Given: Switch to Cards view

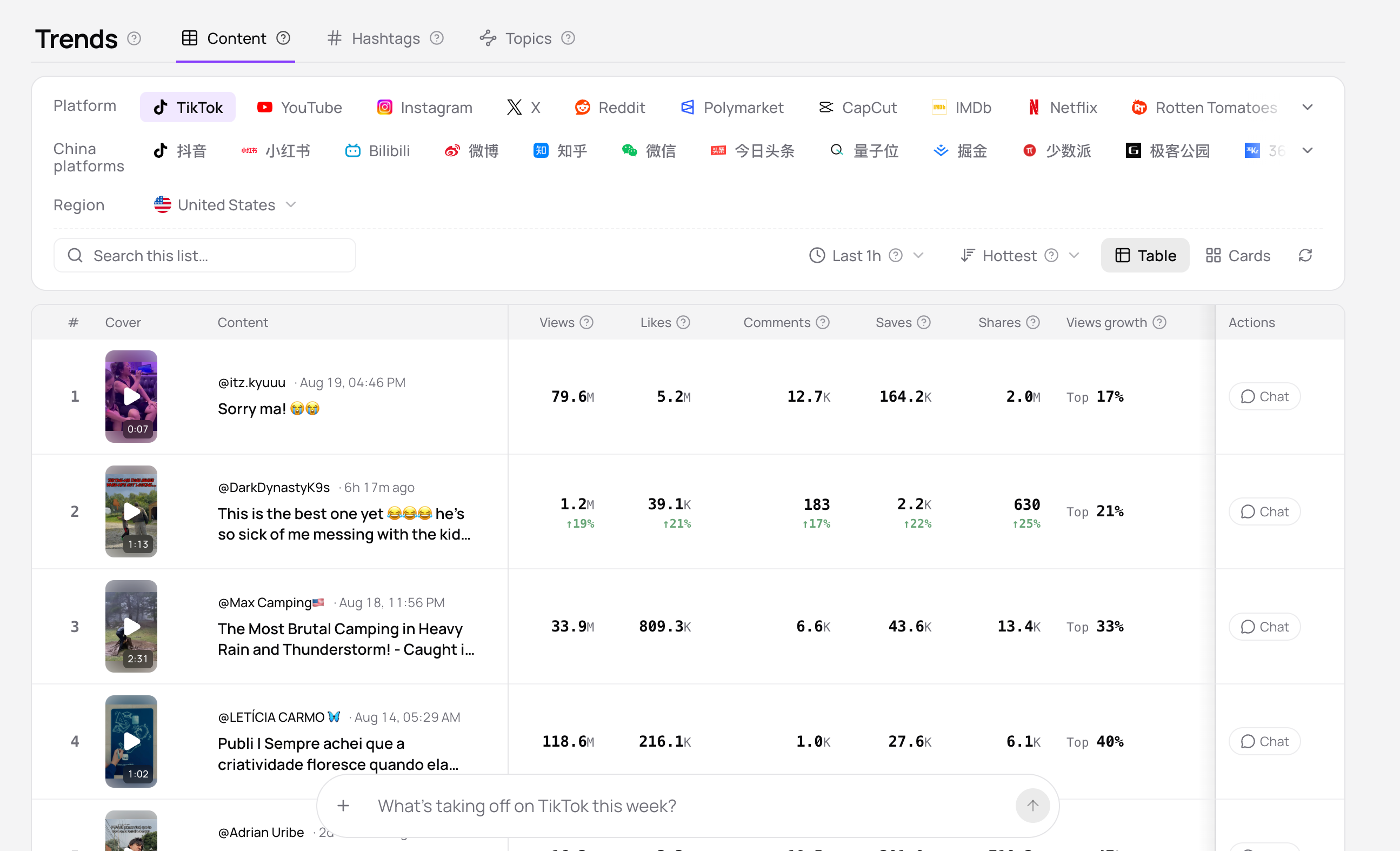Looking at the screenshot, I should tap(1238, 255).
